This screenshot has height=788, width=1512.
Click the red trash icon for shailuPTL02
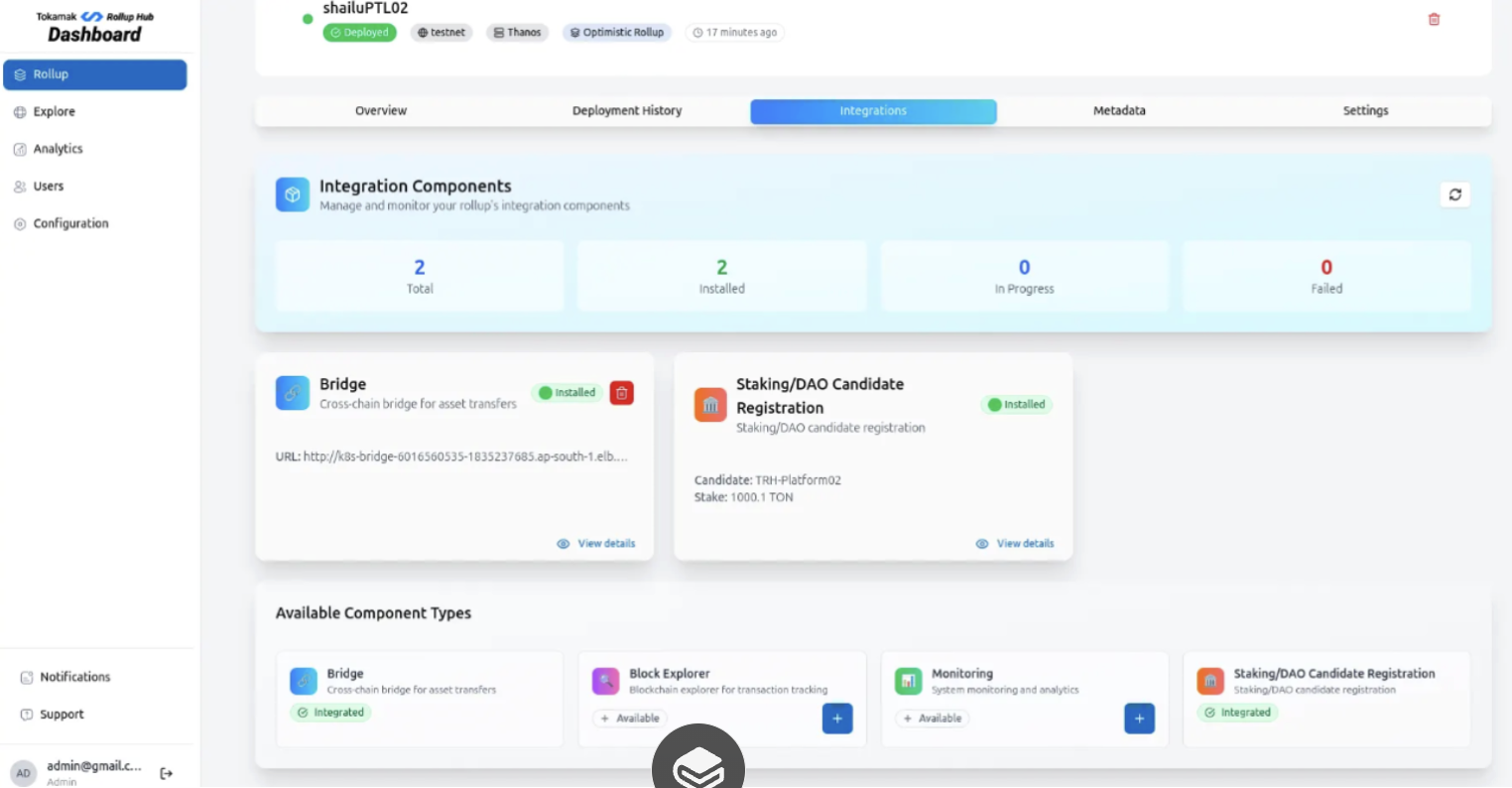[x=1434, y=20]
